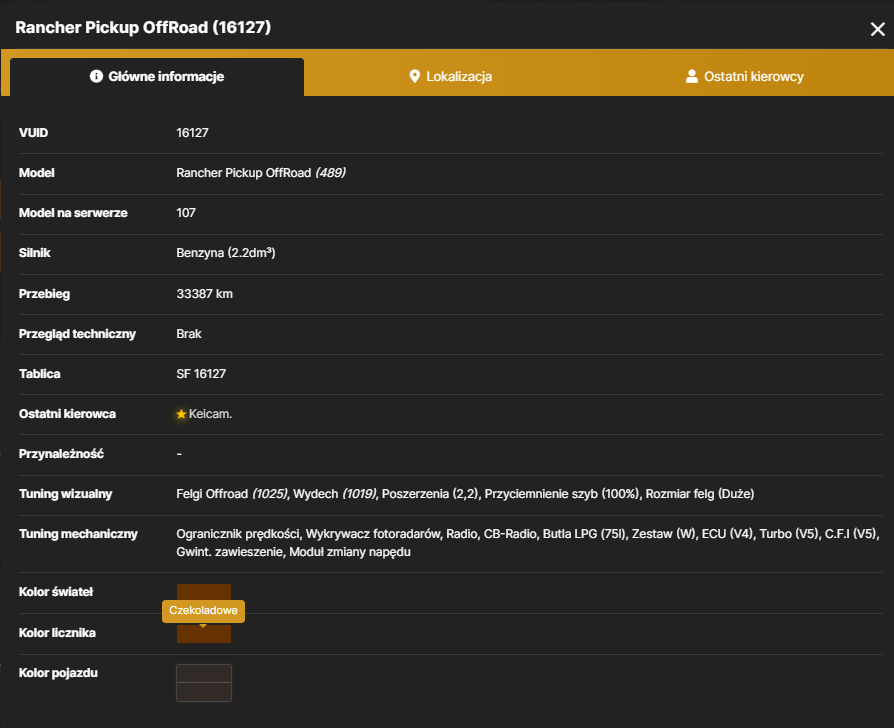Pick the lower Kolor pojazdu color swatch

[204, 692]
